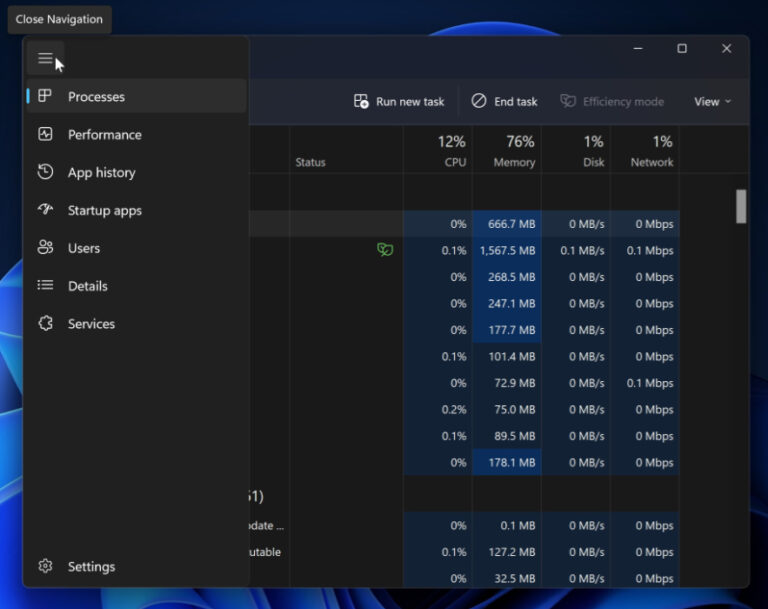
Task: Click the Services puzzle icon
Action: 45,323
